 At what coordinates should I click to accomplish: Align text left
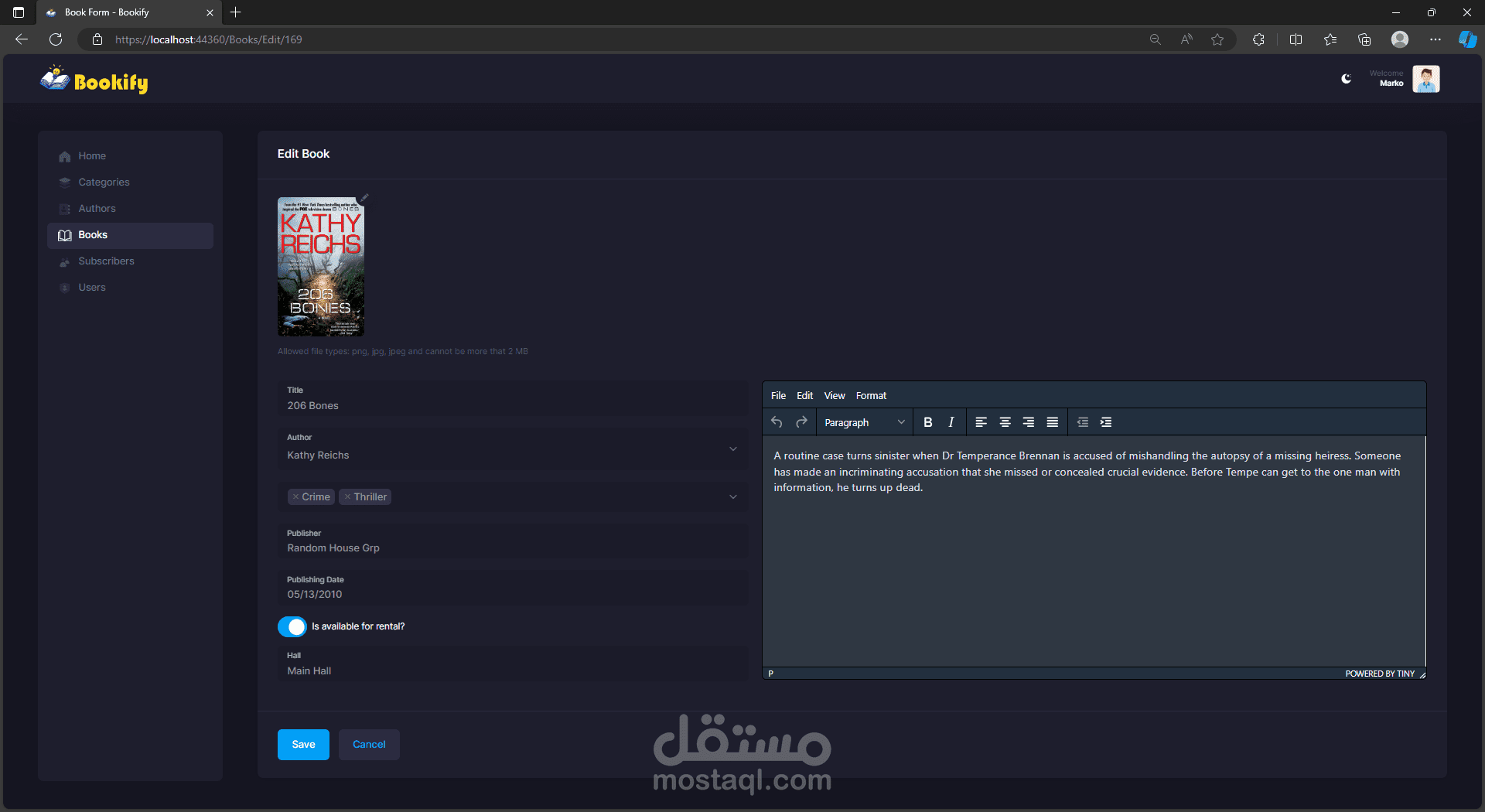[981, 422]
